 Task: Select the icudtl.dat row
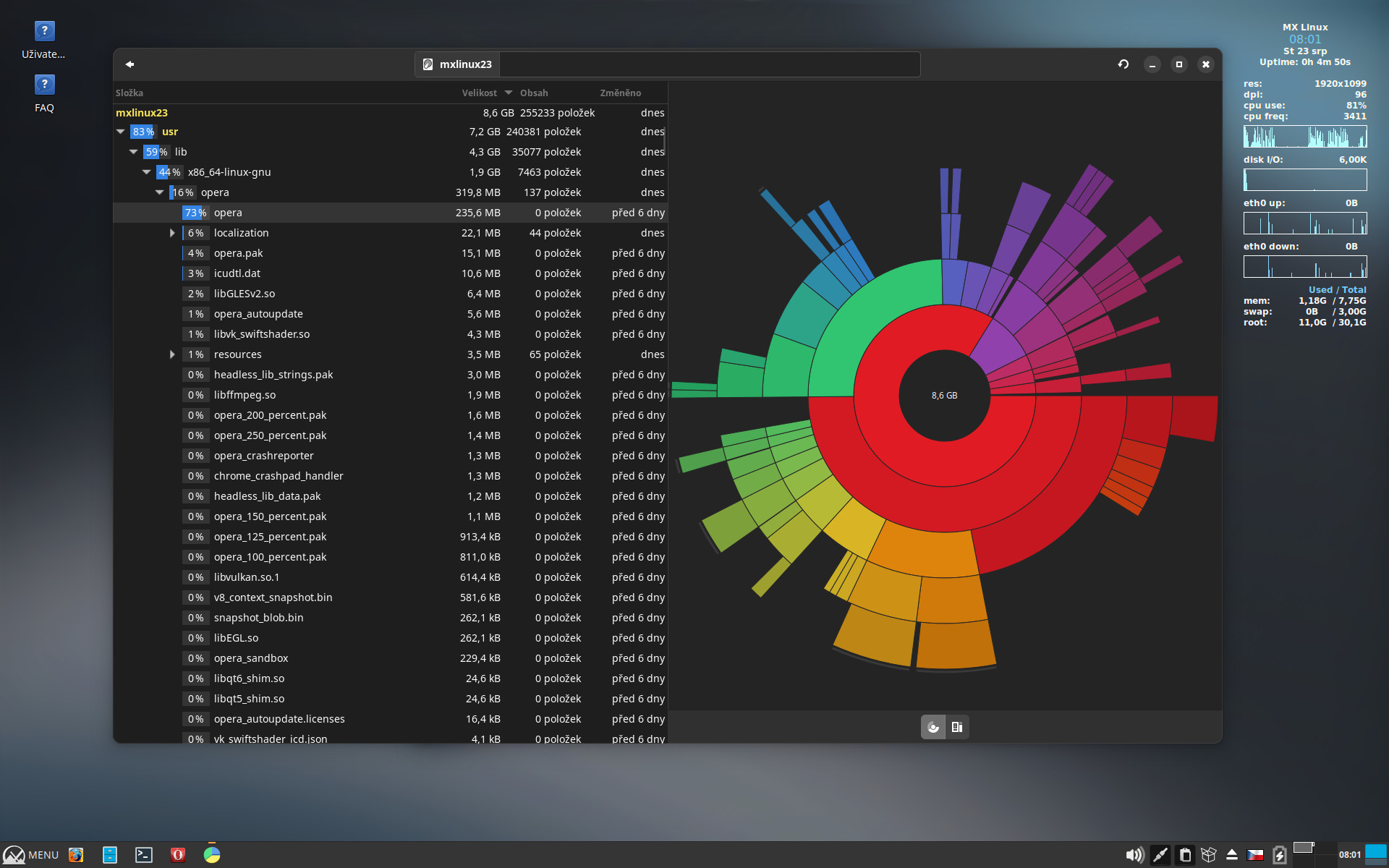390,273
